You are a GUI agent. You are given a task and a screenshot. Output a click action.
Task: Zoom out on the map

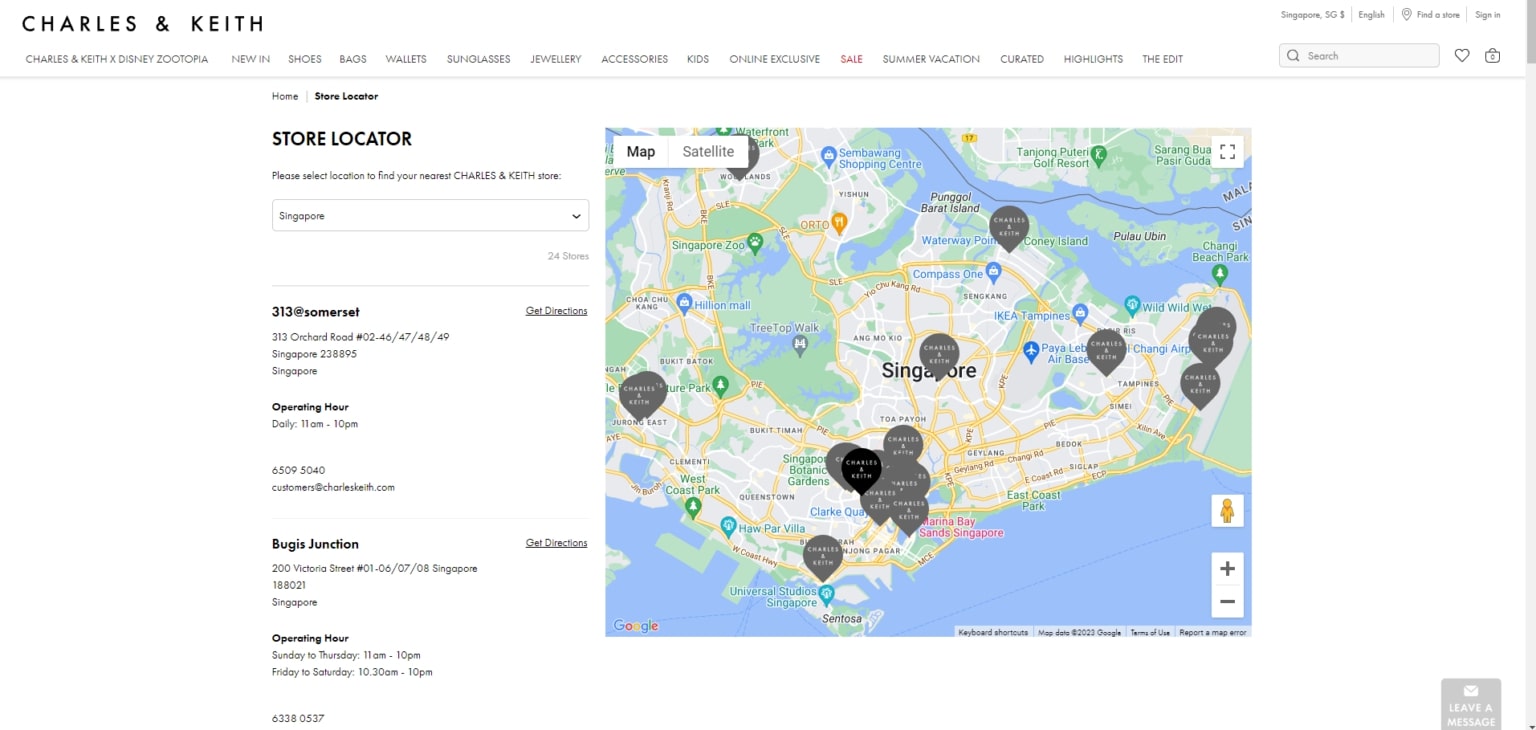[1227, 602]
